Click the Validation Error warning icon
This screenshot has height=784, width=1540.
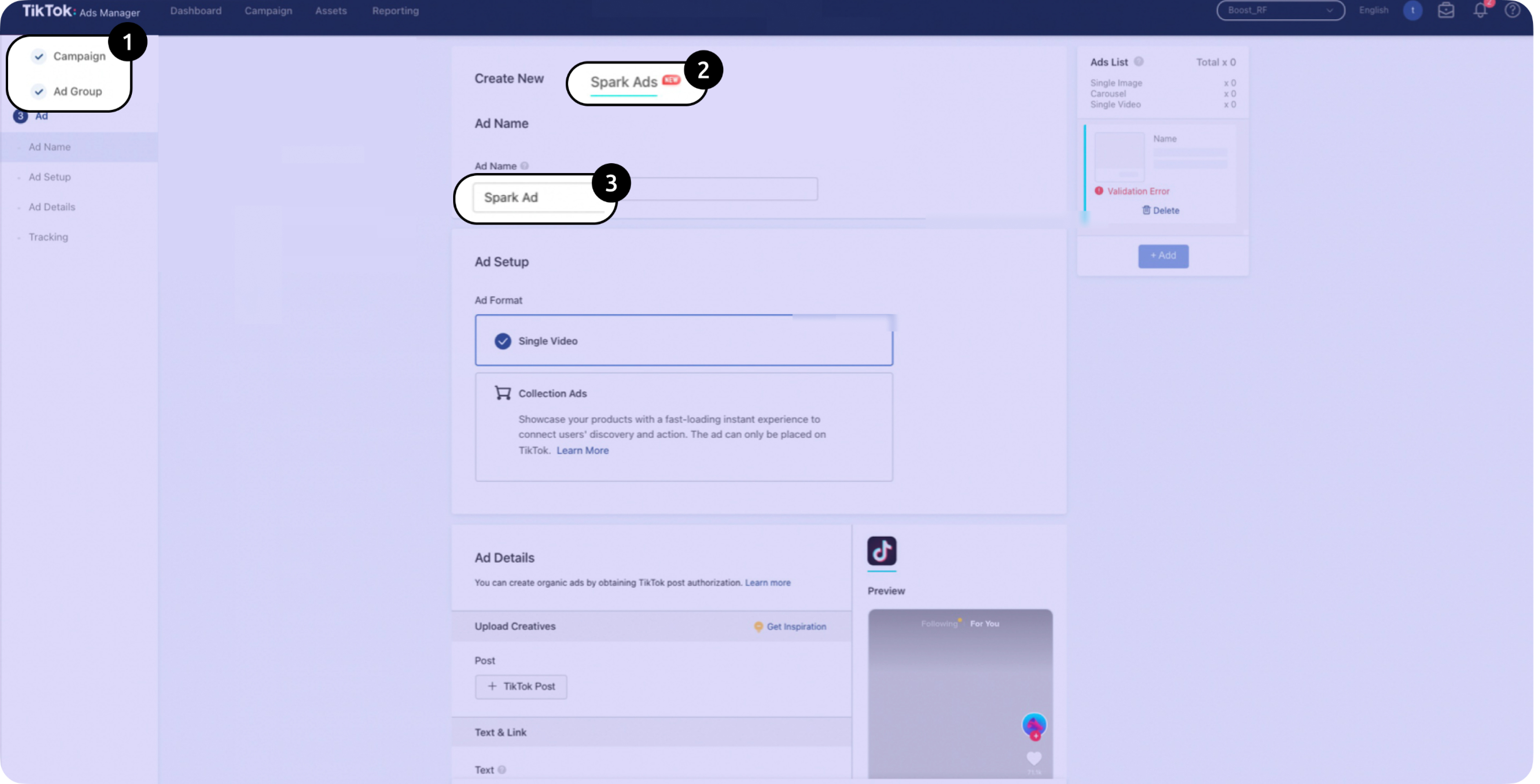tap(1098, 191)
